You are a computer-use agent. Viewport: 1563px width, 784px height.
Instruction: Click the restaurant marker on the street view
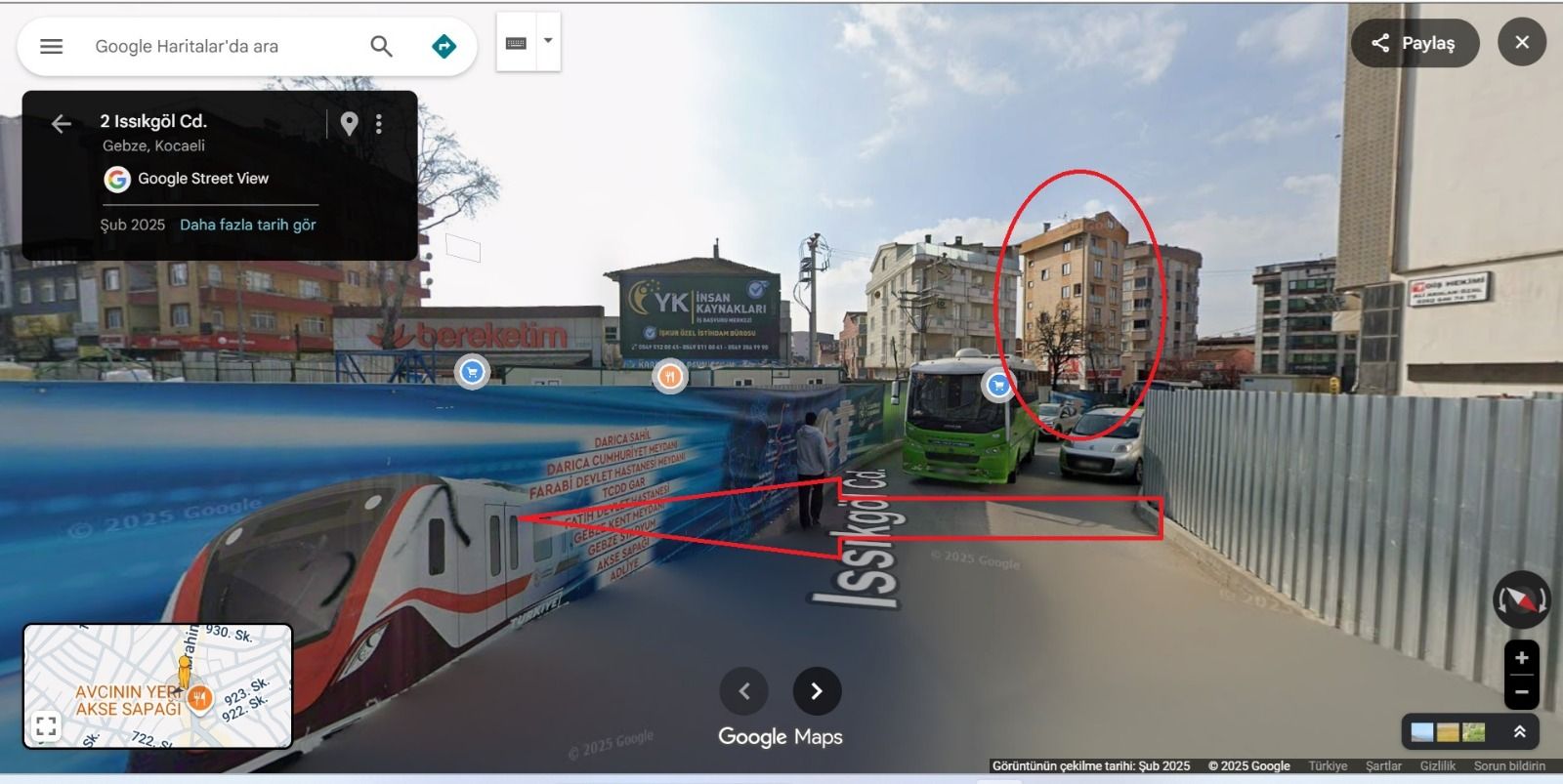669,375
